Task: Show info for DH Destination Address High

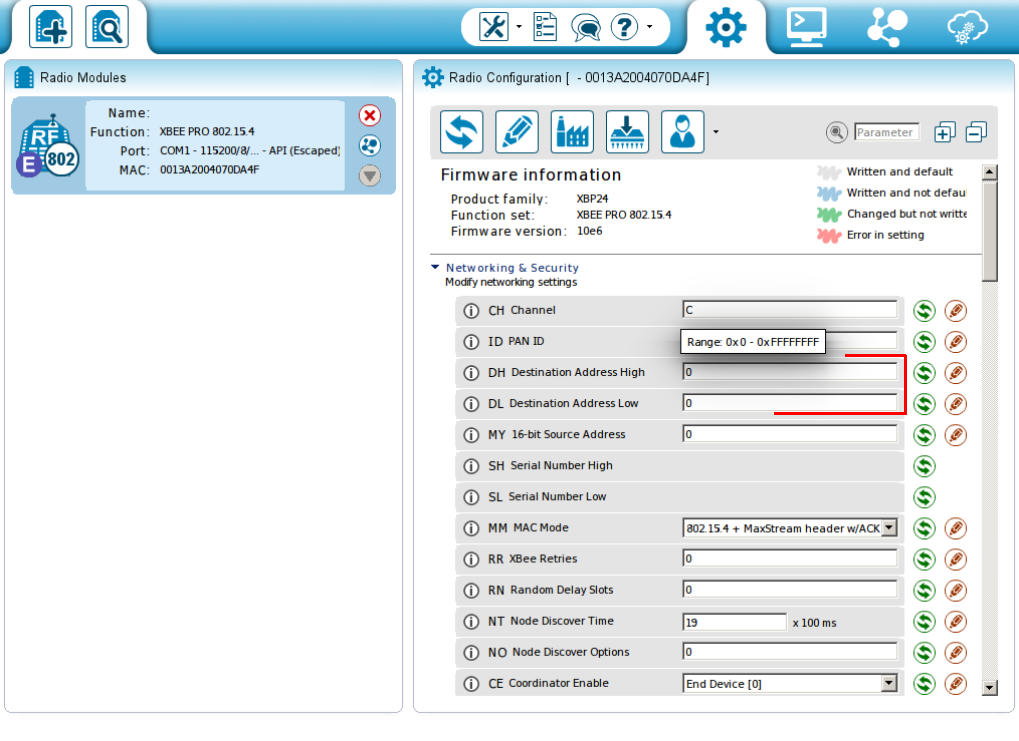Action: click(471, 373)
